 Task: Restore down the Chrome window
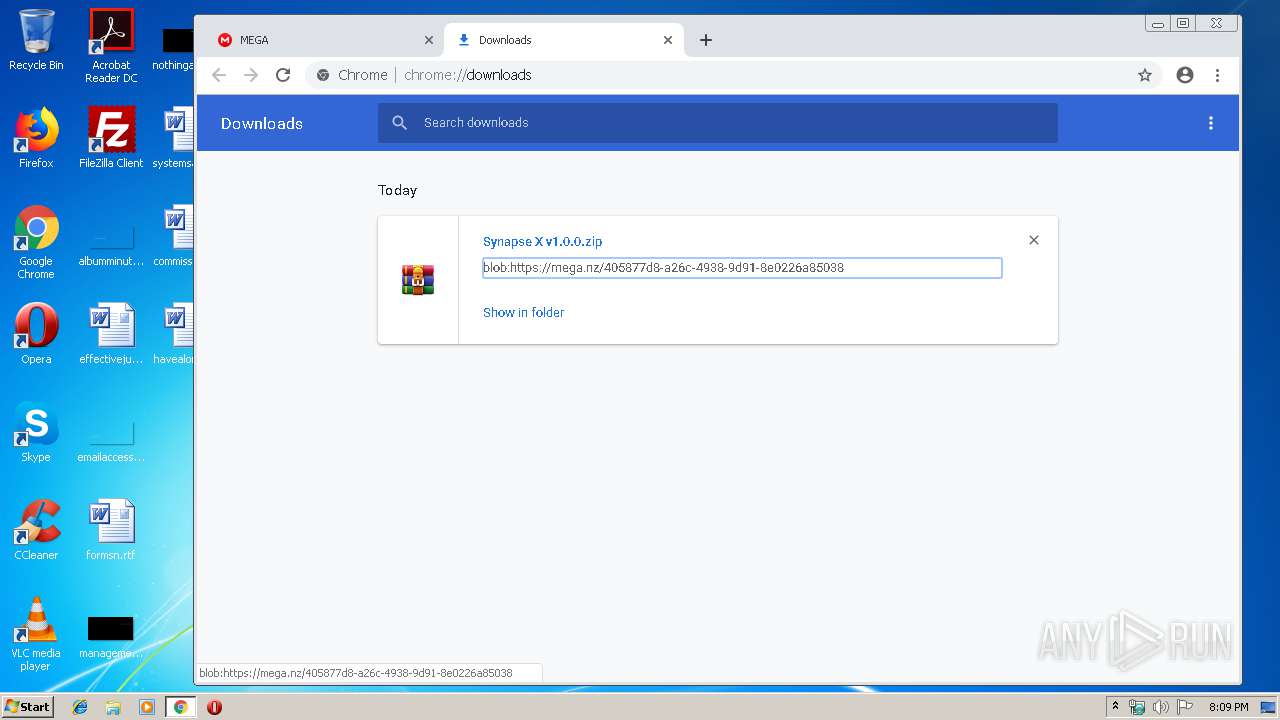[x=1183, y=23]
